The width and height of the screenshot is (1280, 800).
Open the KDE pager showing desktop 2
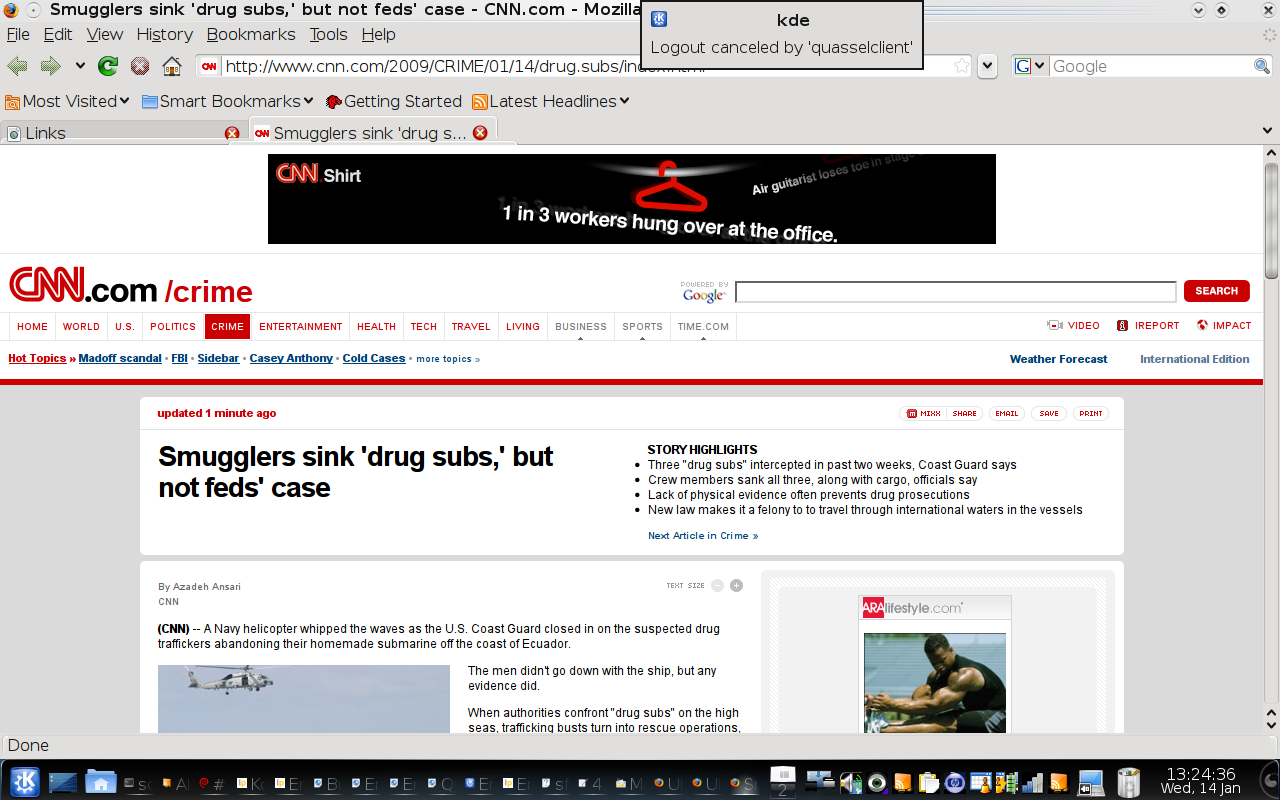pyautogui.click(x=783, y=782)
